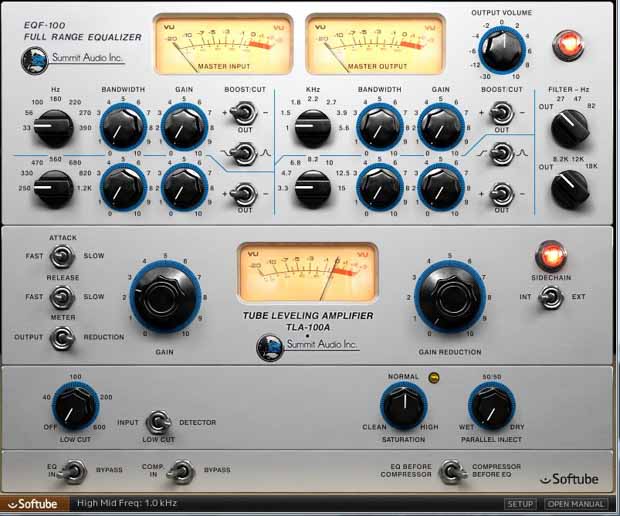The height and width of the screenshot is (516, 620).
Task: Click the red lamp above Sidechain
Action: pyautogui.click(x=549, y=254)
